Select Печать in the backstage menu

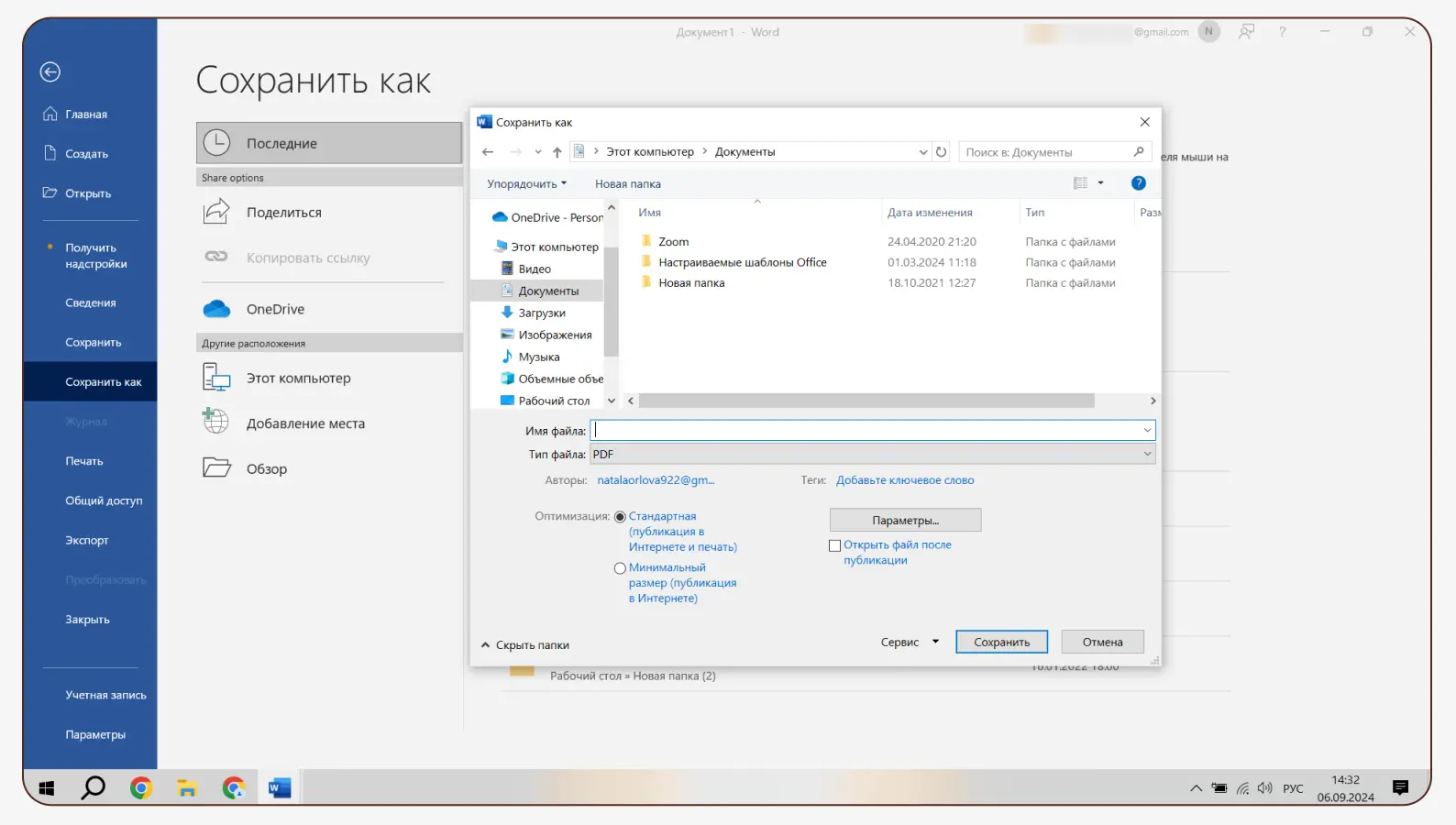point(83,461)
